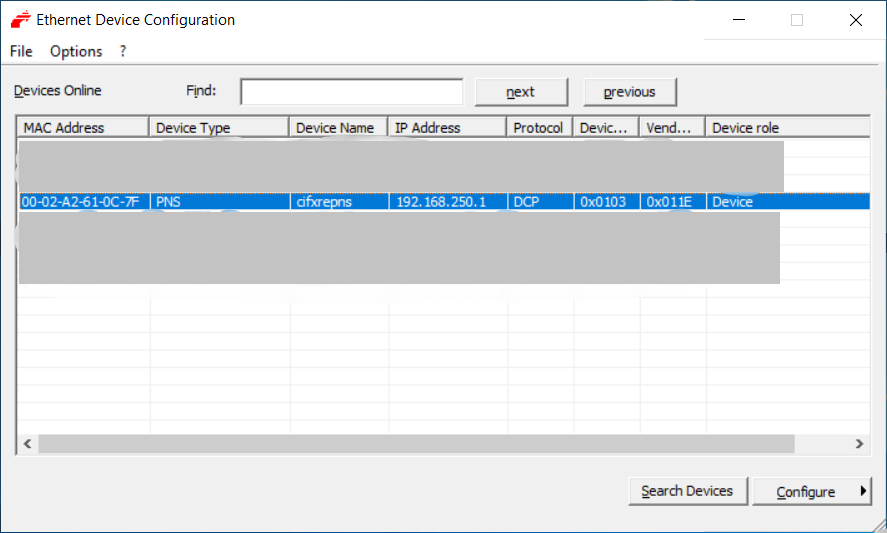Click the Search Devices button
This screenshot has width=887, height=533.
coord(687,491)
